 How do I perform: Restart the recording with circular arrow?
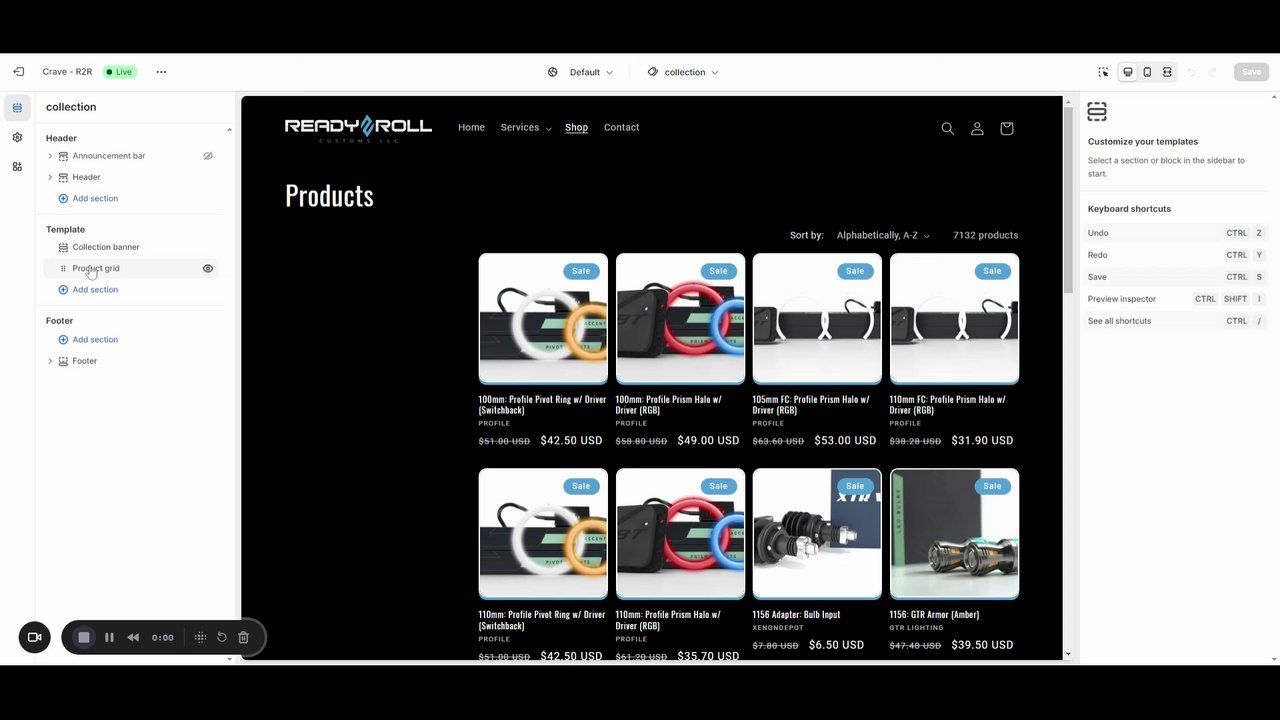pyautogui.click(x=222, y=637)
